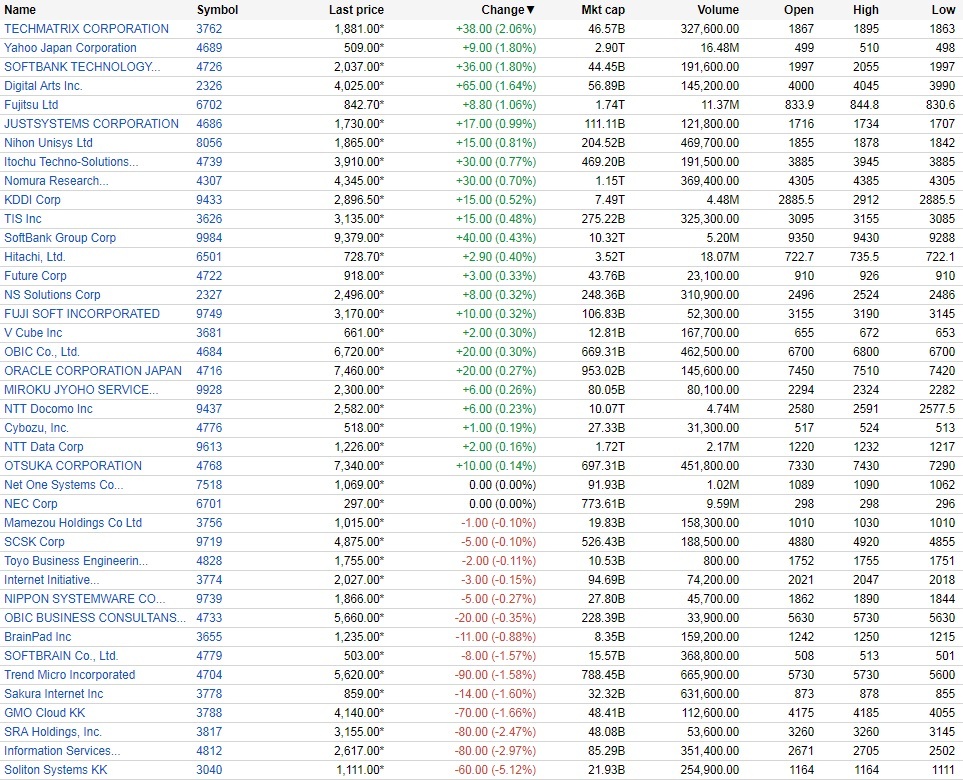The width and height of the screenshot is (963, 780).
Task: Open the Soliton Systems KK link
Action: pos(56,771)
